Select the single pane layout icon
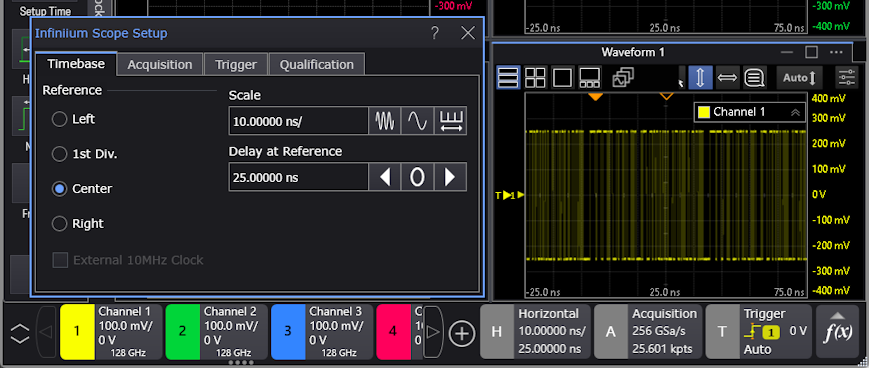 point(562,78)
